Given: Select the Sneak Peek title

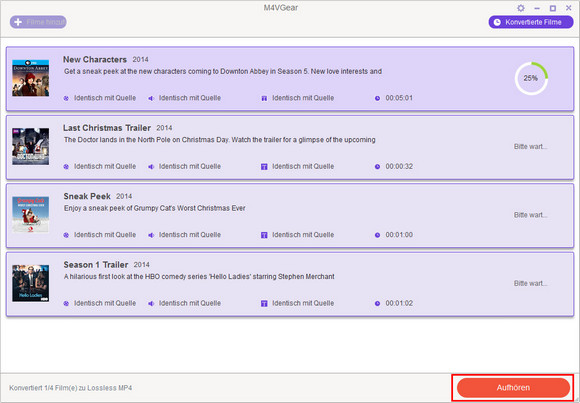Looking at the screenshot, I should (87, 197).
